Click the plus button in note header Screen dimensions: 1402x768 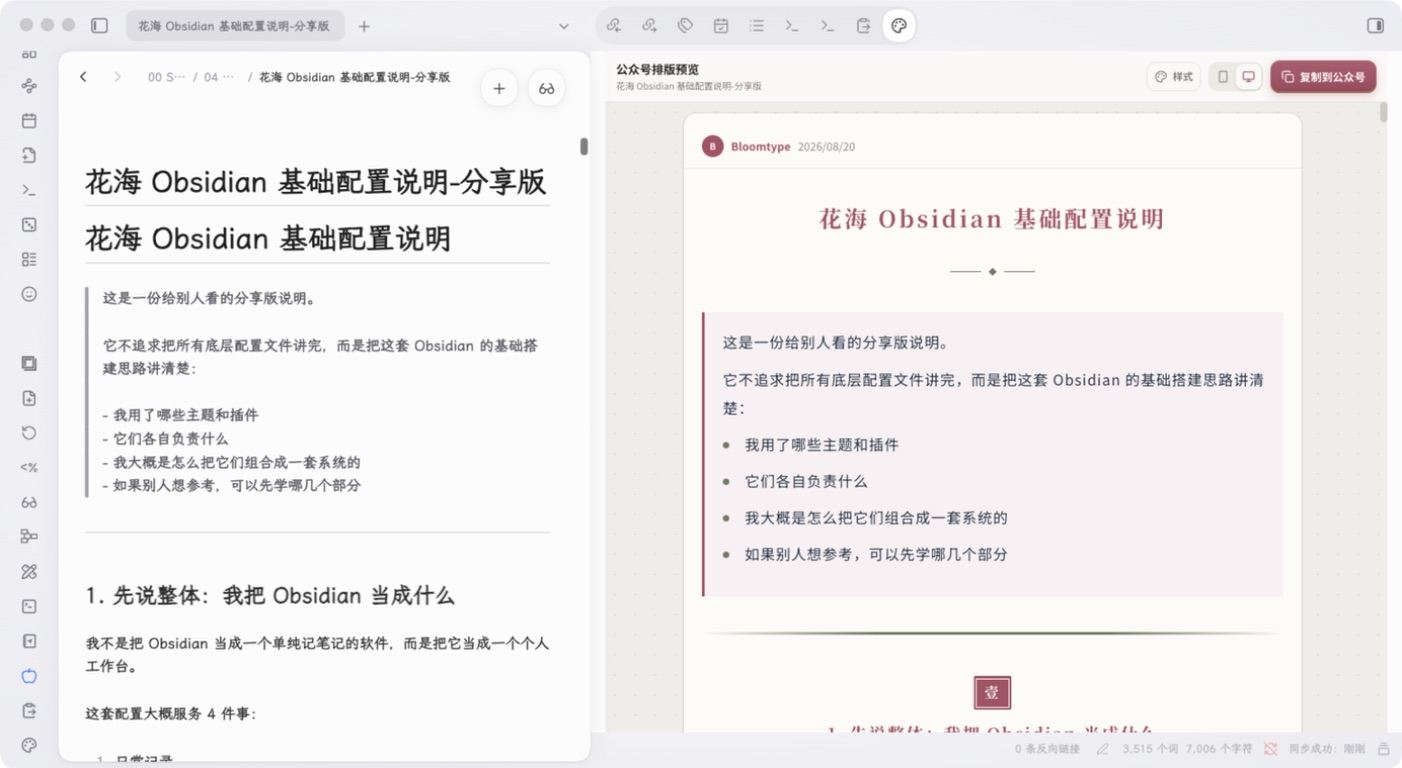click(499, 88)
